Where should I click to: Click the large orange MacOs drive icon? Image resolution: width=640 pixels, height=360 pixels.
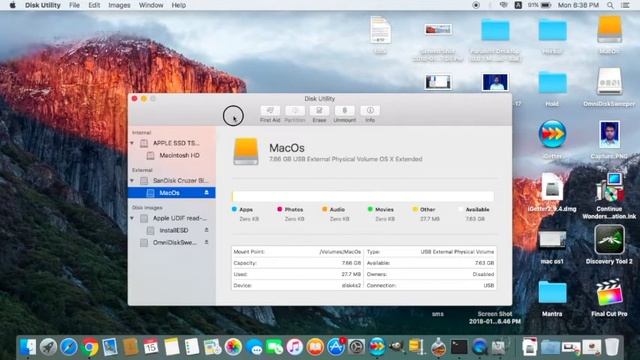tap(246, 151)
